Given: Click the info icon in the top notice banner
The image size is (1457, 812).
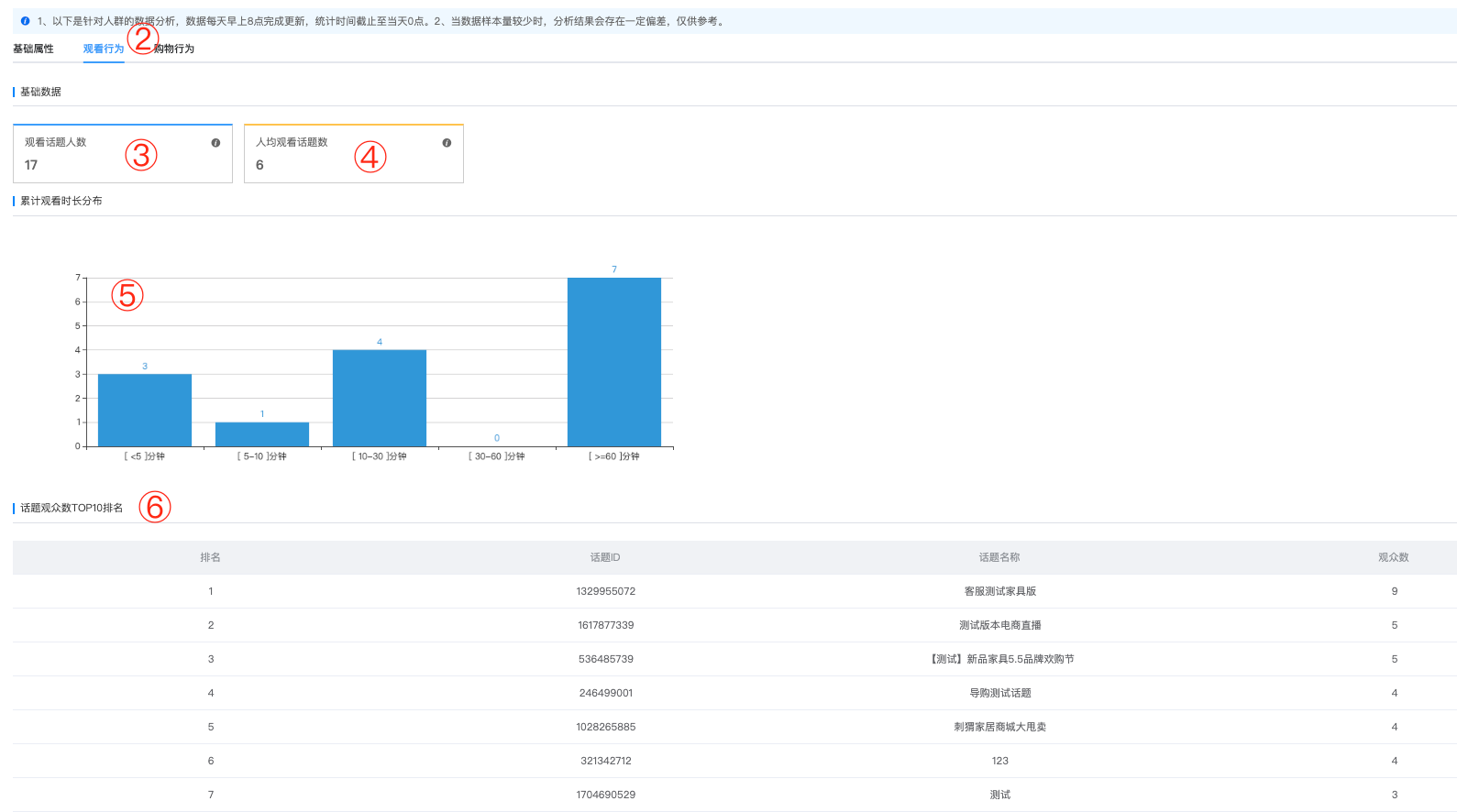Looking at the screenshot, I should point(25,21).
